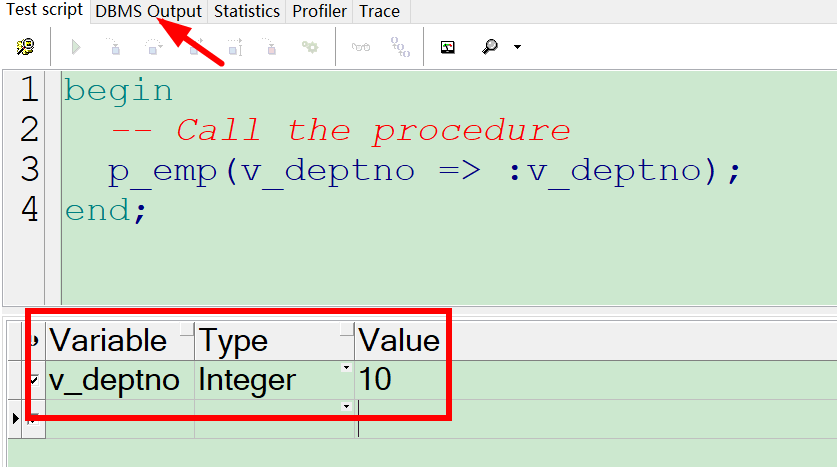837x467 pixels.
Task: Click the 0-to-0 chain icon in toolbar
Action: coord(400,47)
